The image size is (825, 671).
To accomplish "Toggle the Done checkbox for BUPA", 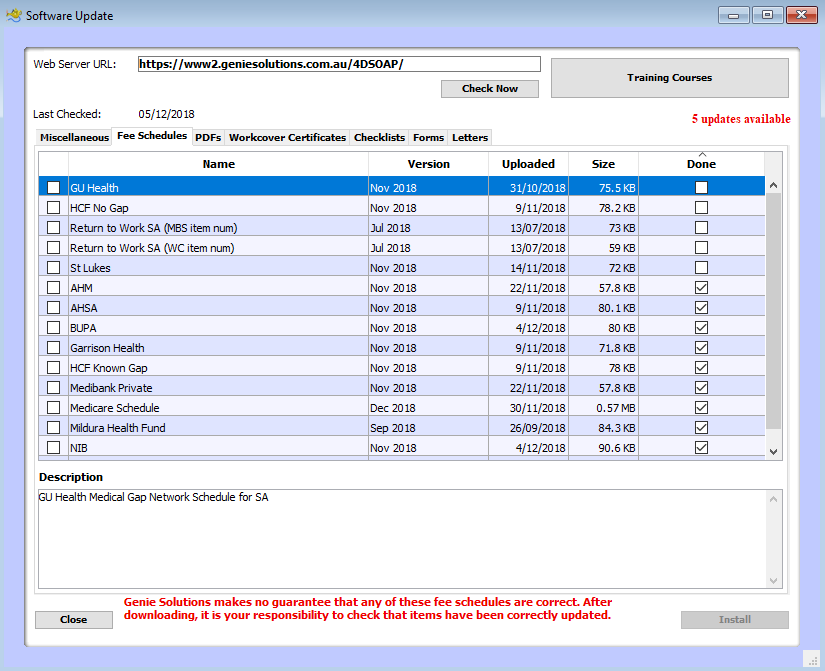I will coord(701,328).
